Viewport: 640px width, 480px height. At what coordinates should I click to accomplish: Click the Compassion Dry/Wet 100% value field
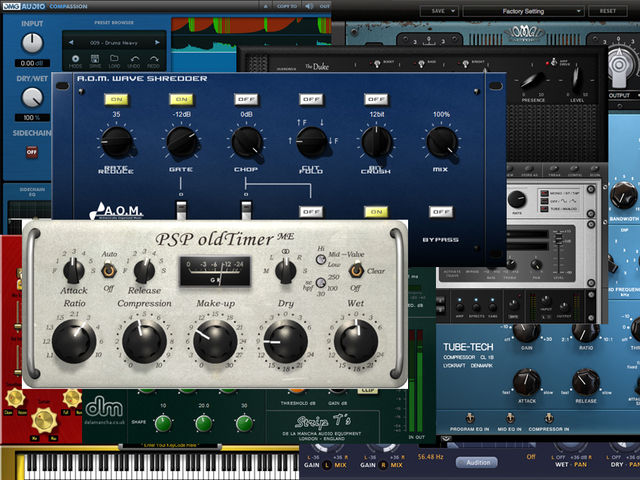32,118
